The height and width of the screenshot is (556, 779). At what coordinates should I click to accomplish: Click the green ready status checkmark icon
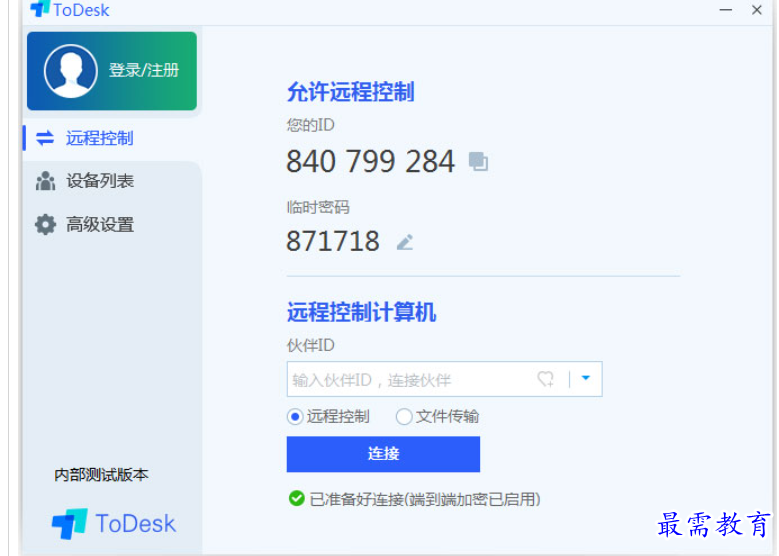[297, 498]
